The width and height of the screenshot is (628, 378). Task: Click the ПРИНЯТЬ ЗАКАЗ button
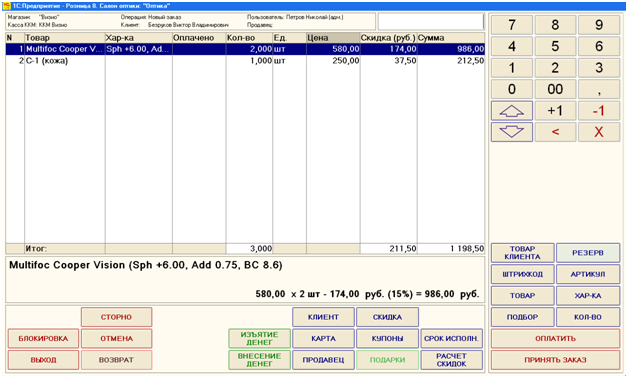[555, 360]
